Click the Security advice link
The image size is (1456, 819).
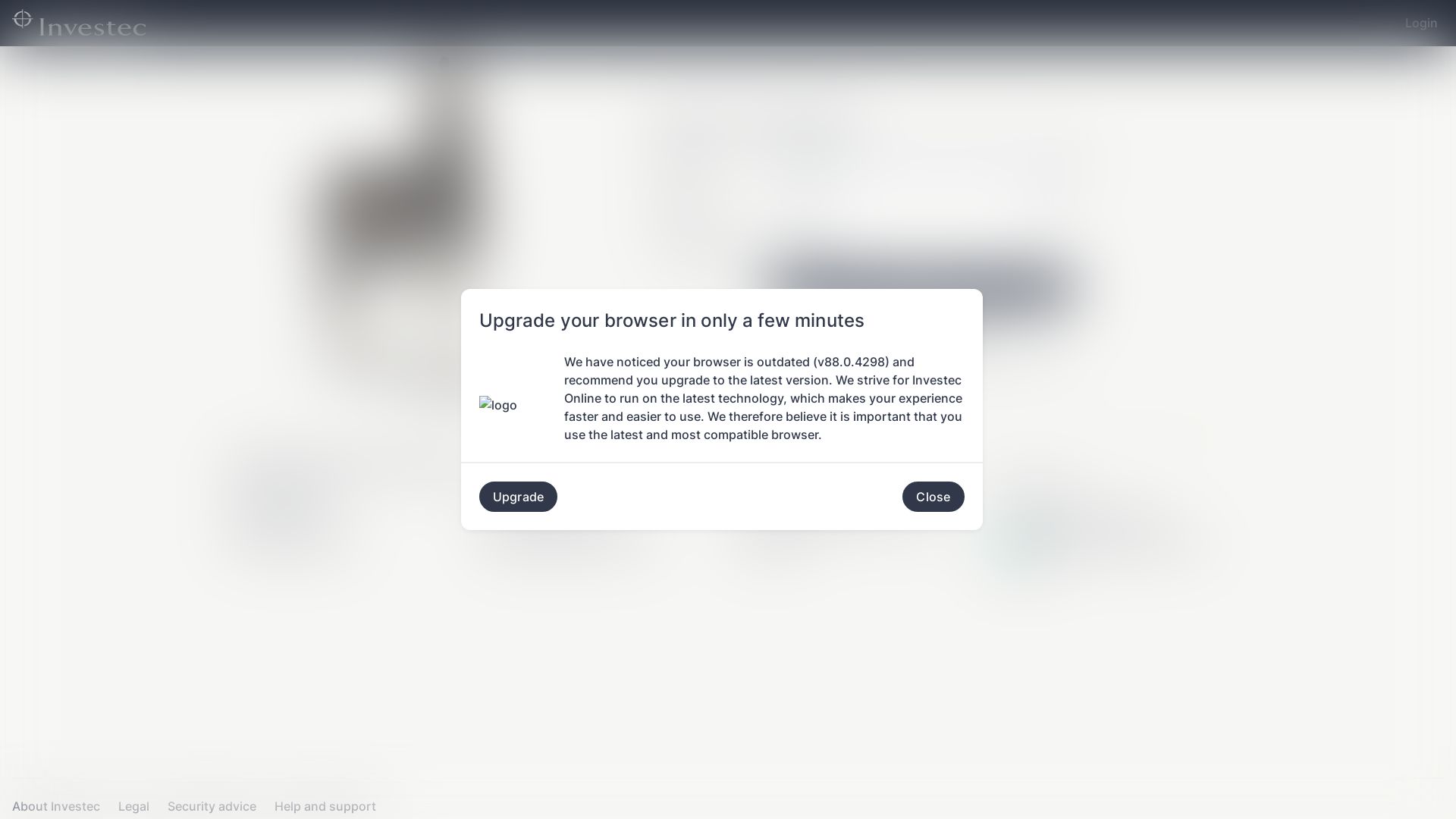click(211, 806)
